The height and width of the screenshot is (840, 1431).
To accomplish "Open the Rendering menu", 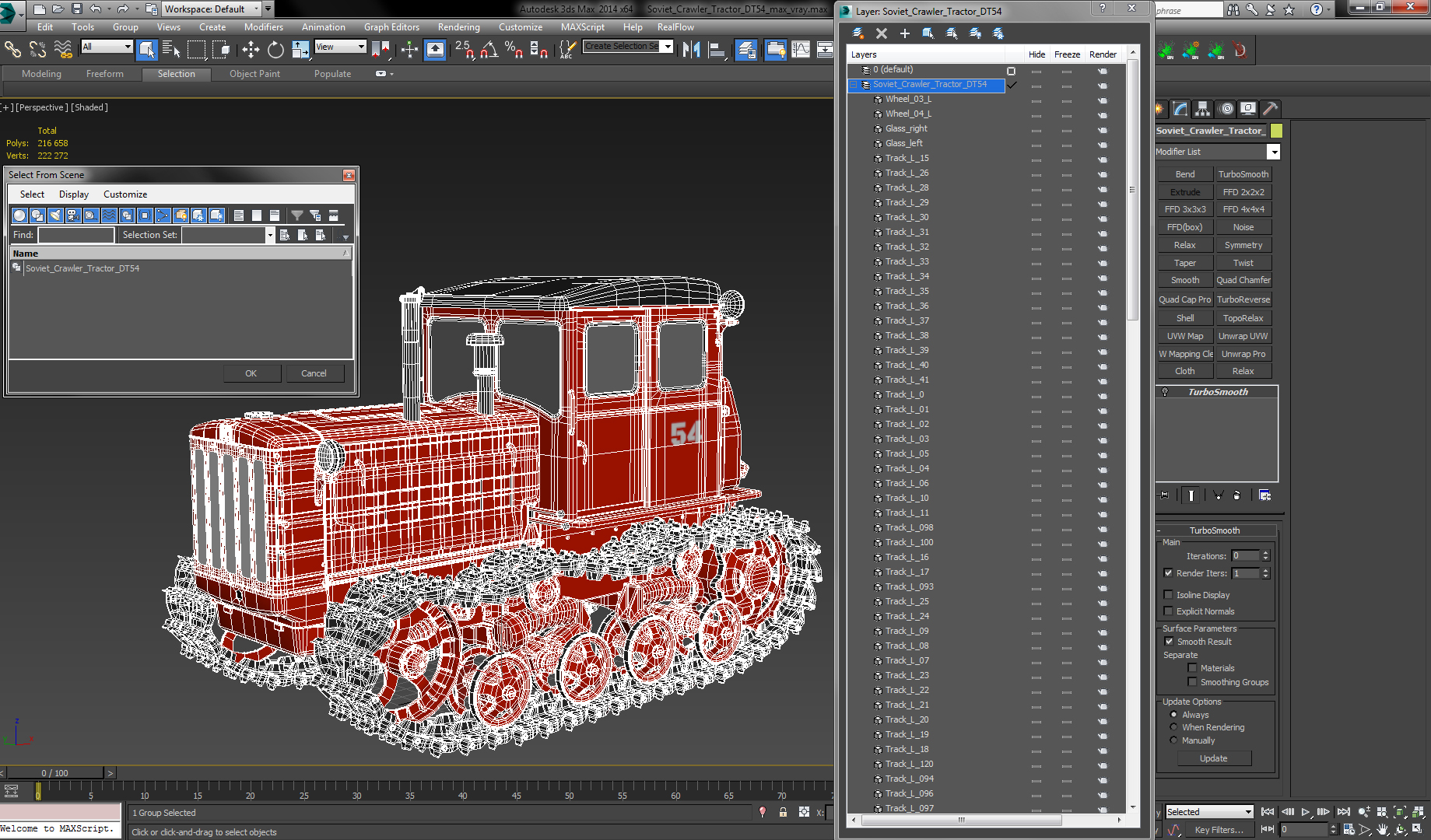I will point(458,26).
